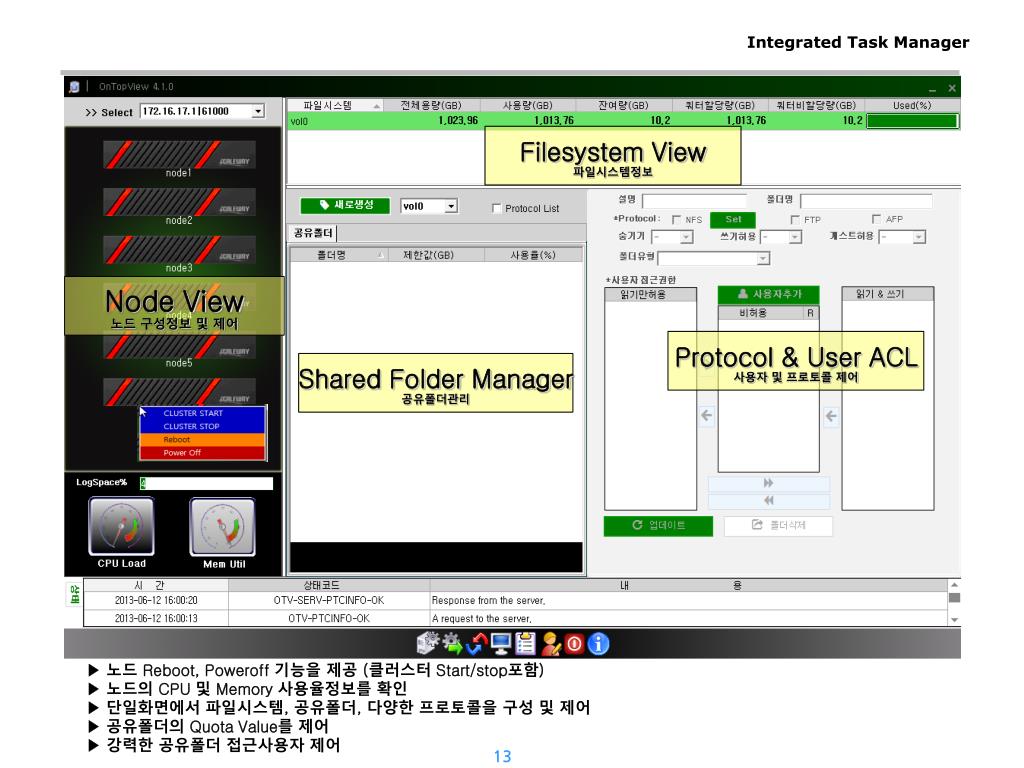The height and width of the screenshot is (768, 1024).
Task: Choose Power Off from context menu
Action: coord(202,453)
